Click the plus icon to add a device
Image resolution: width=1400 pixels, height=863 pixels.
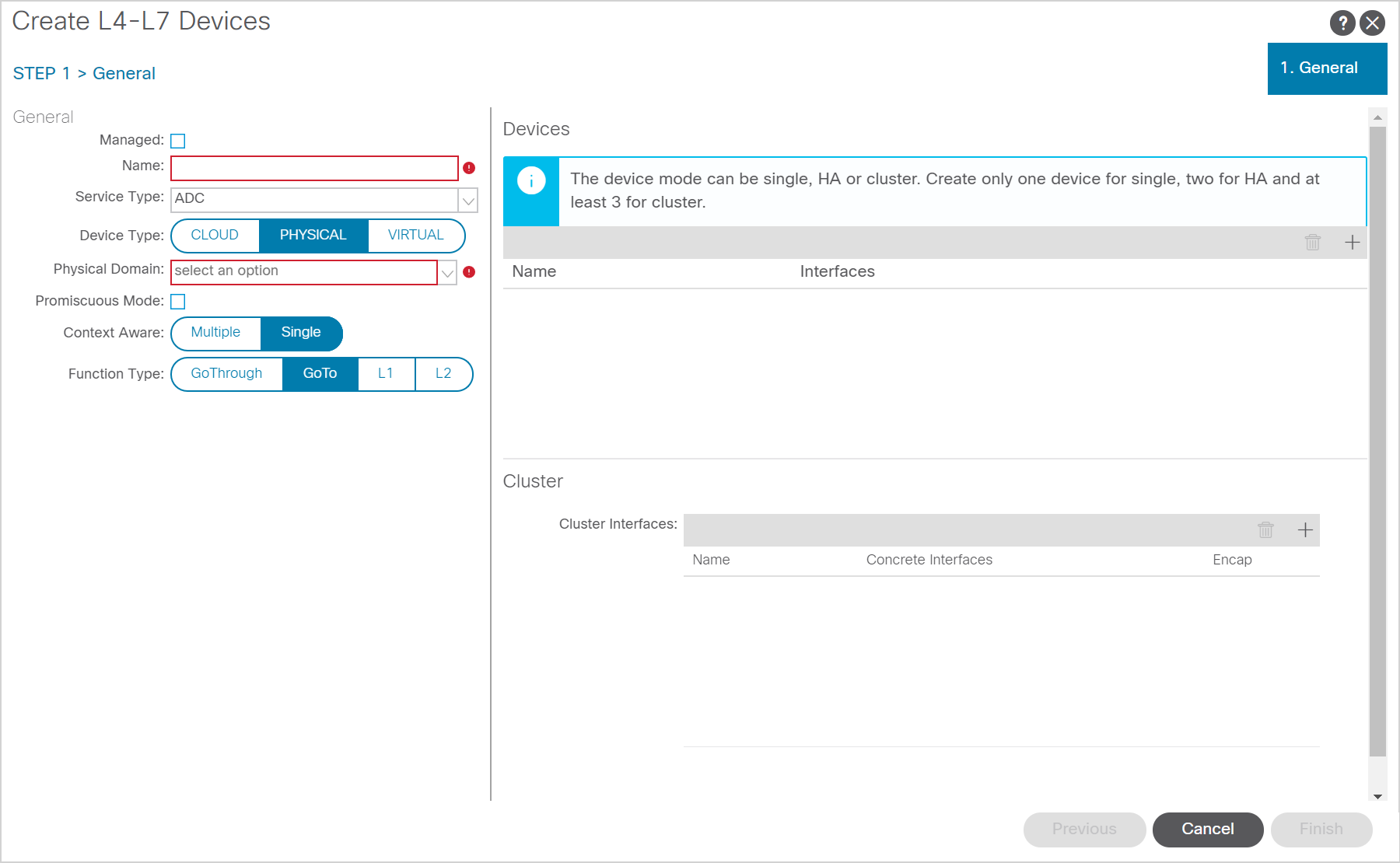[x=1352, y=243]
